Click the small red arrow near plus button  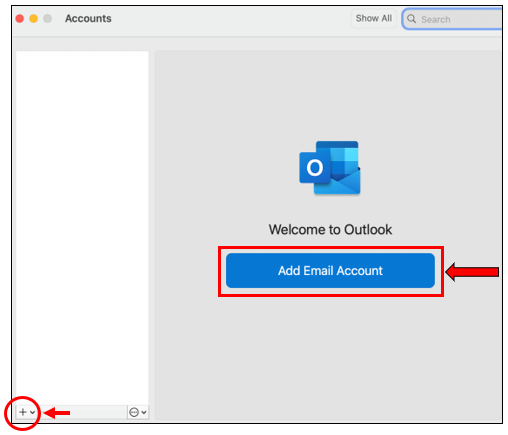(x=57, y=413)
